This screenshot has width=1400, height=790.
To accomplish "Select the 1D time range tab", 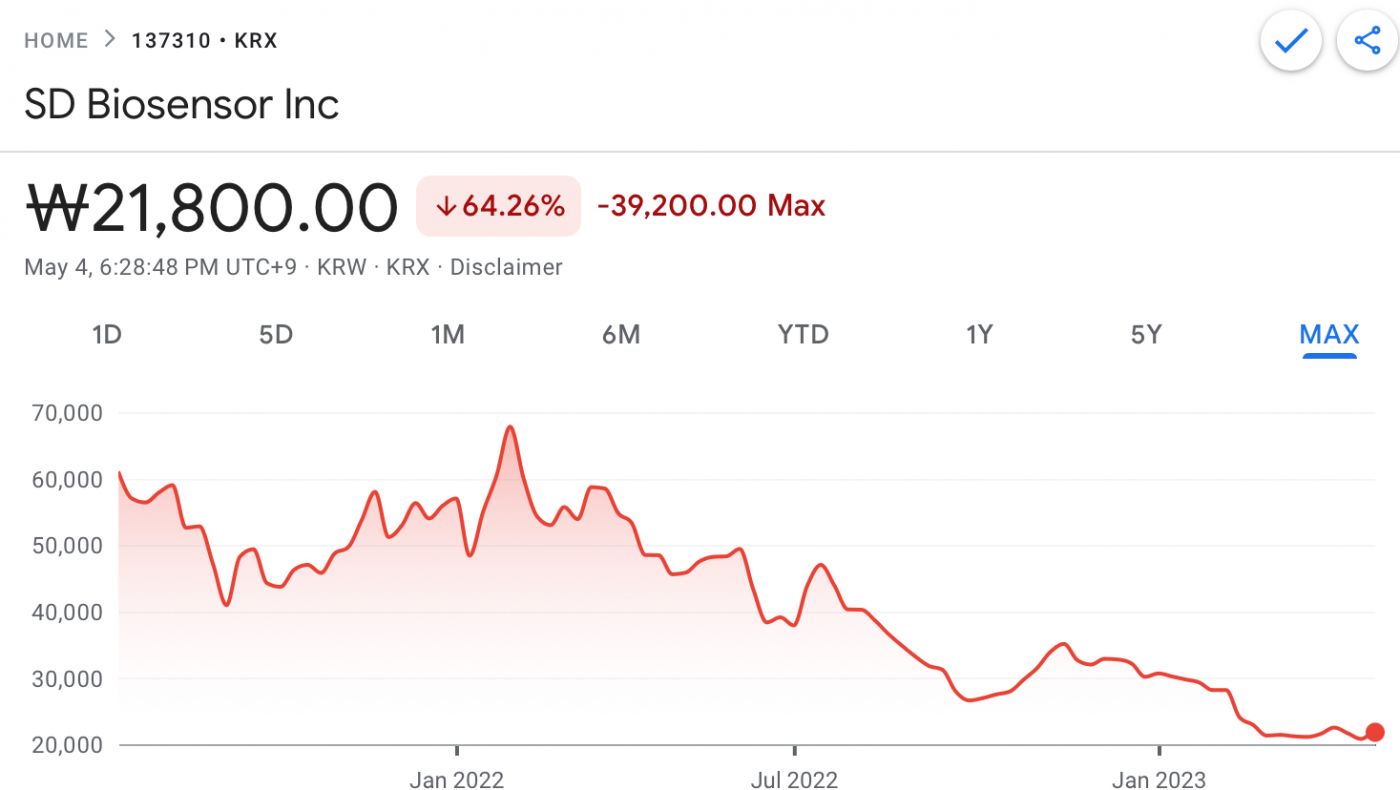I will pos(106,334).
